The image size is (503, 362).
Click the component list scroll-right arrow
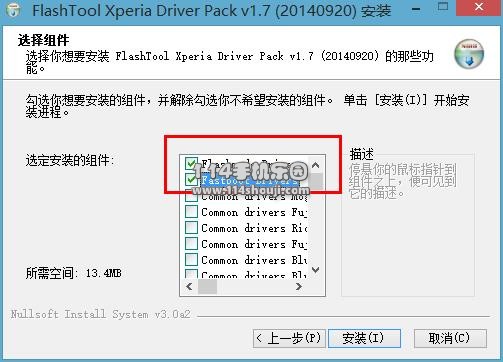(x=299, y=286)
